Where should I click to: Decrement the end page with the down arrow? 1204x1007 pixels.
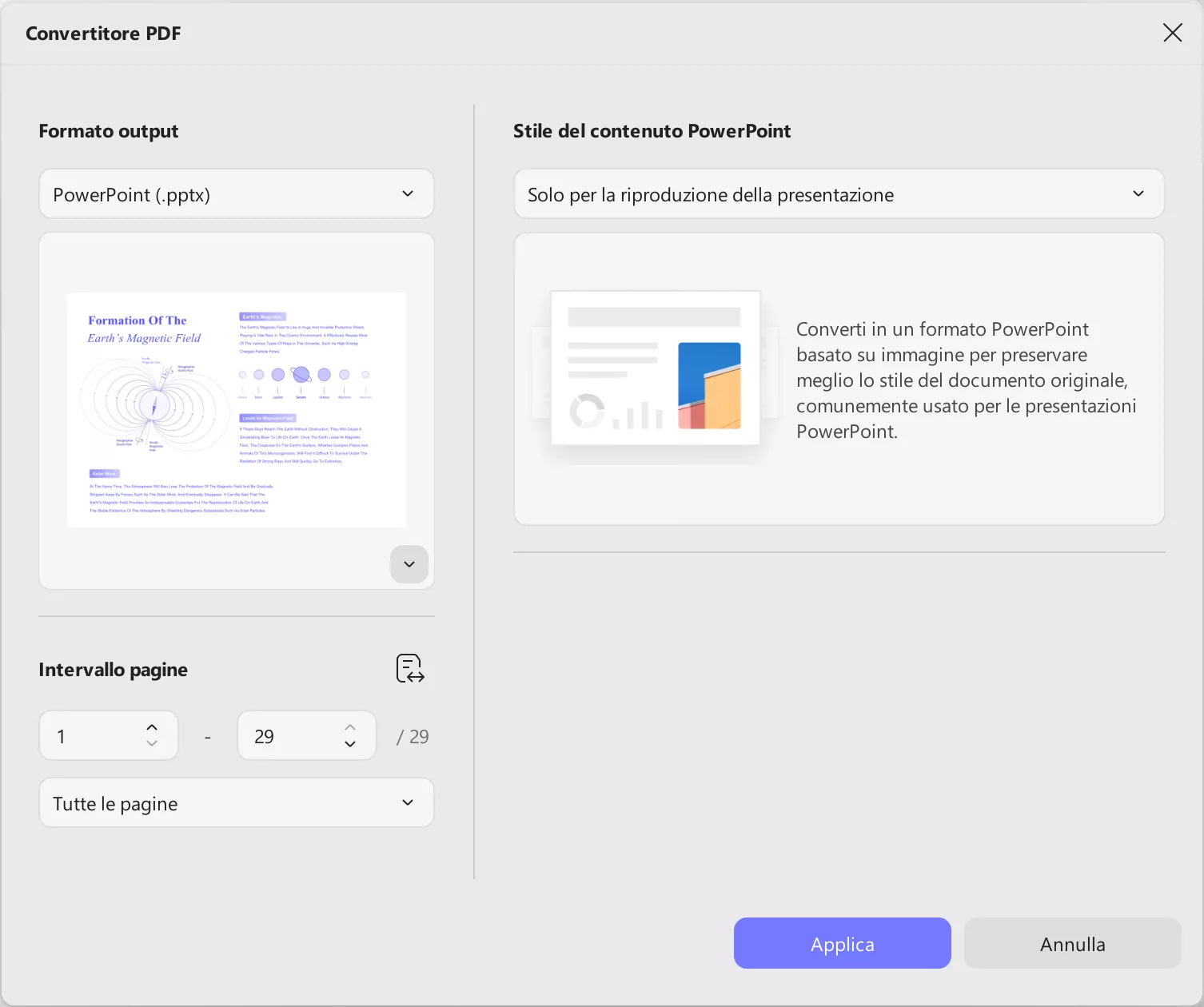click(x=349, y=745)
